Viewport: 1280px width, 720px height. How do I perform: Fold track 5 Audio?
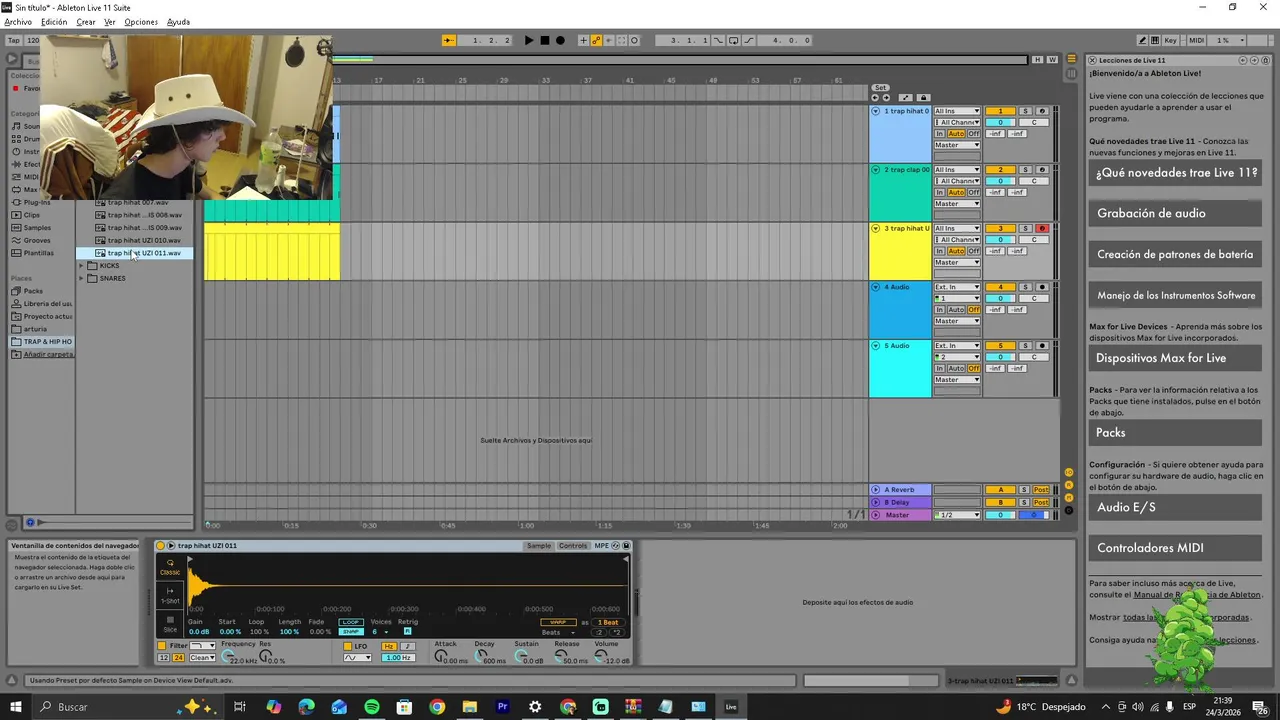coord(876,346)
